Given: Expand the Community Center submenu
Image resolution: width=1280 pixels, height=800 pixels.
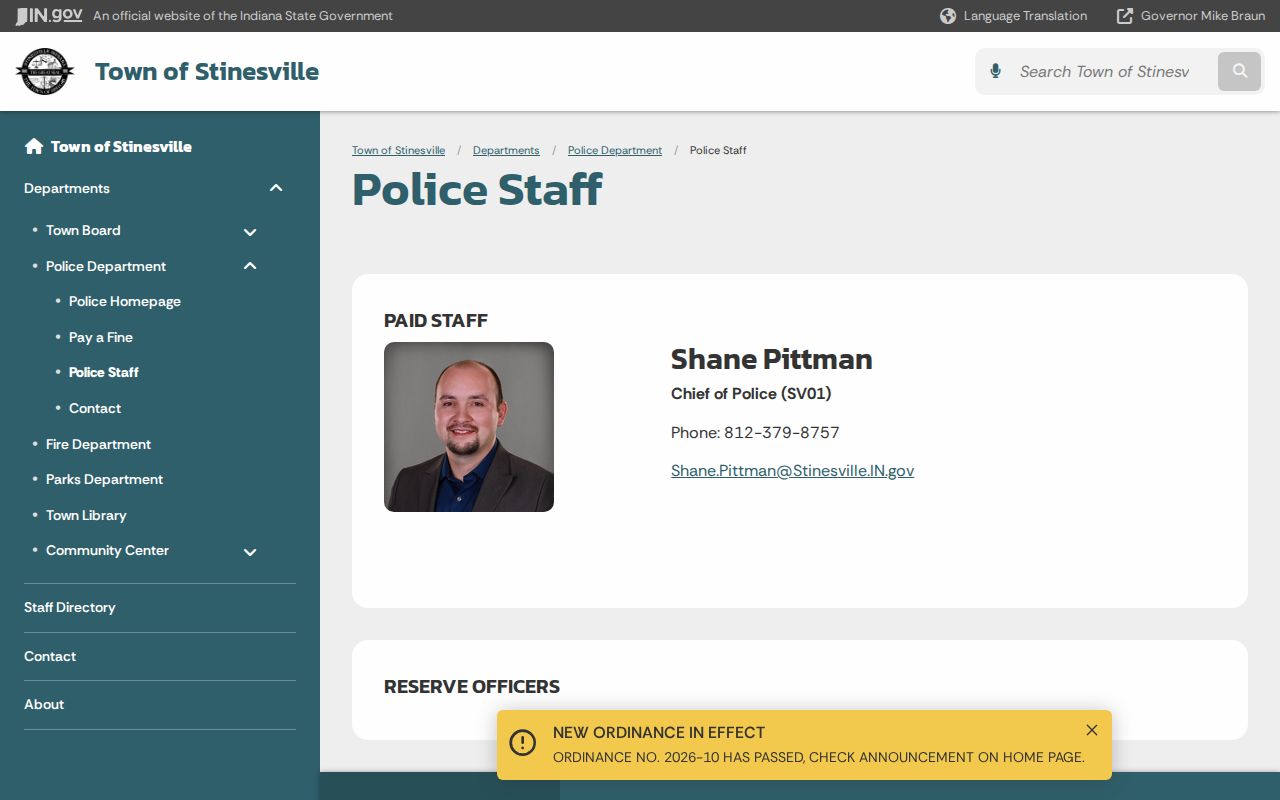Looking at the screenshot, I should coord(250,551).
